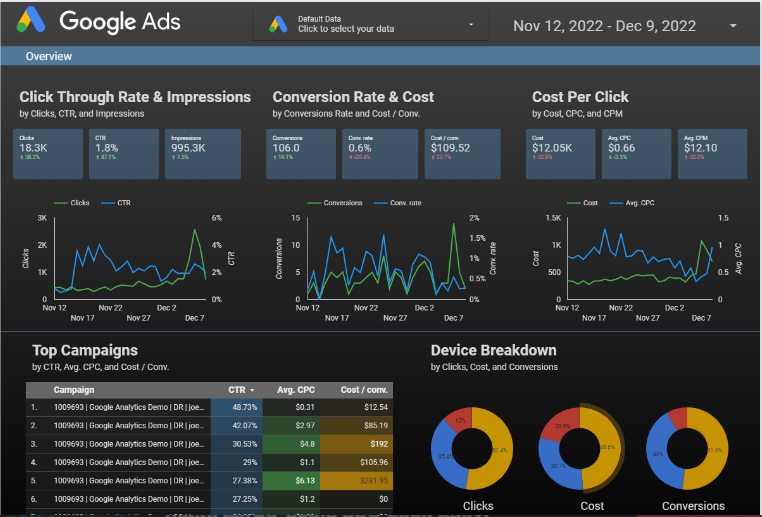Image resolution: width=762 pixels, height=517 pixels.
Task: Click the row 4 campaign name
Action: pos(129,462)
